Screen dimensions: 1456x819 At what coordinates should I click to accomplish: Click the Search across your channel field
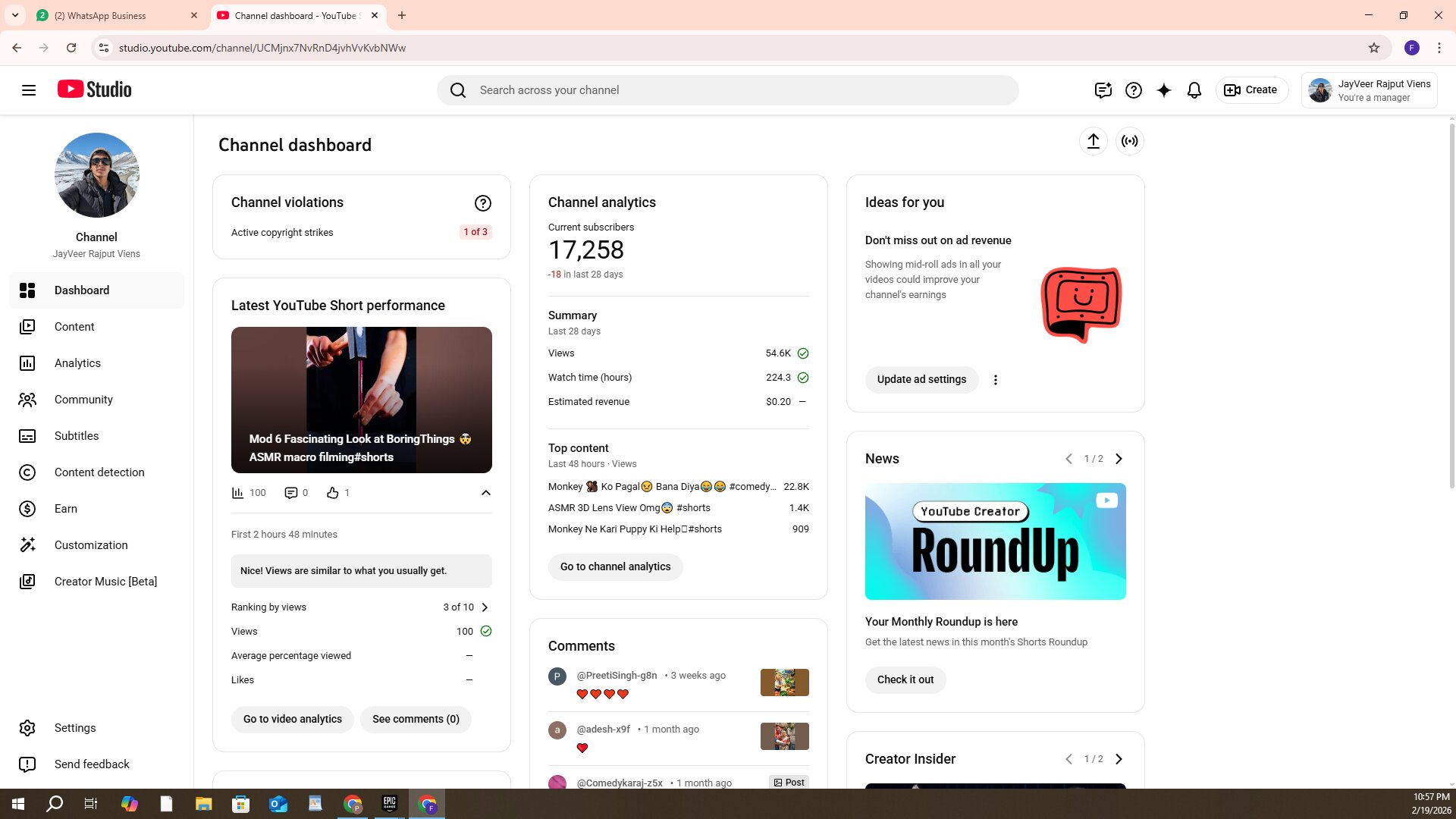pos(728,90)
